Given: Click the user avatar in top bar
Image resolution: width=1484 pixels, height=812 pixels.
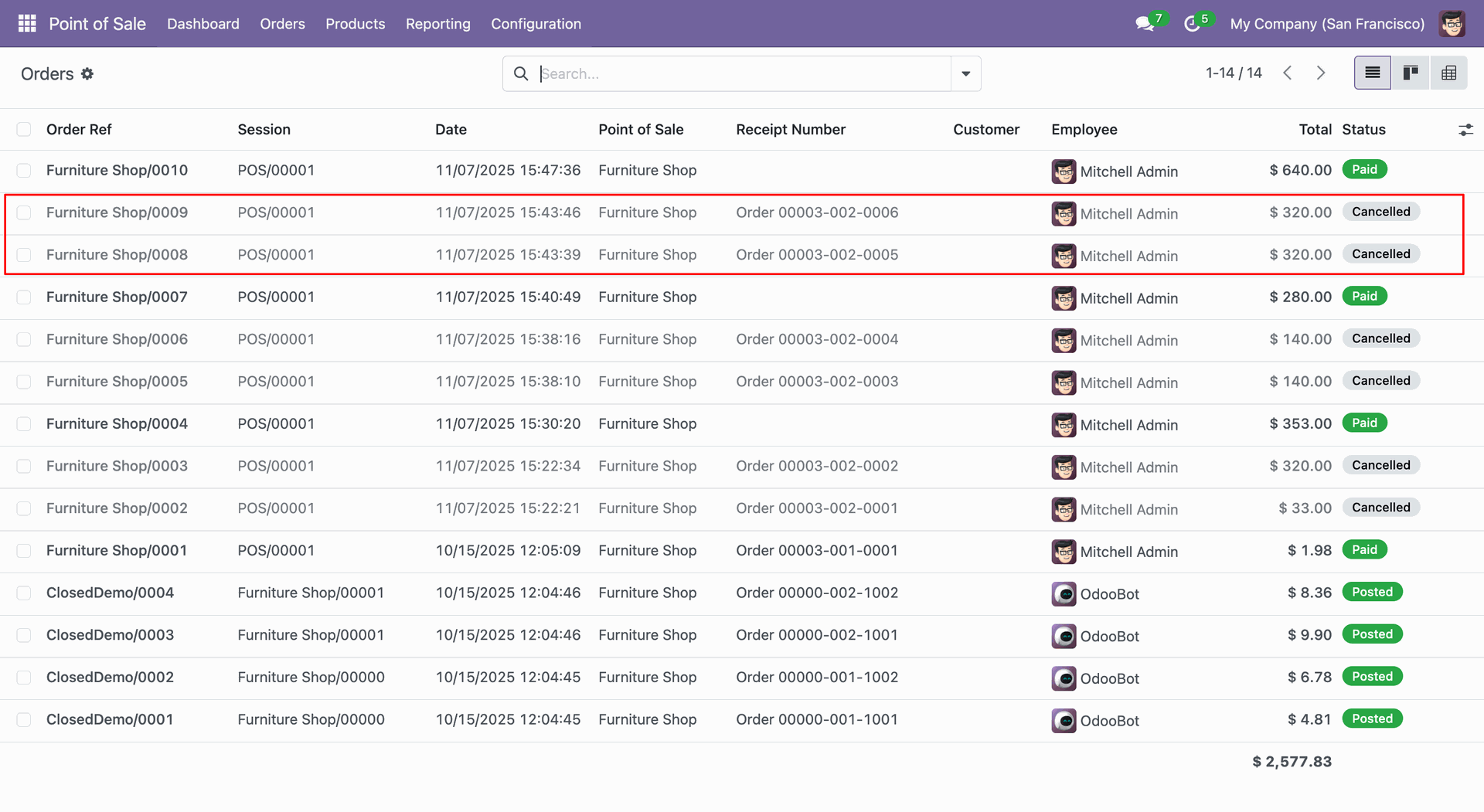Looking at the screenshot, I should click(x=1452, y=24).
